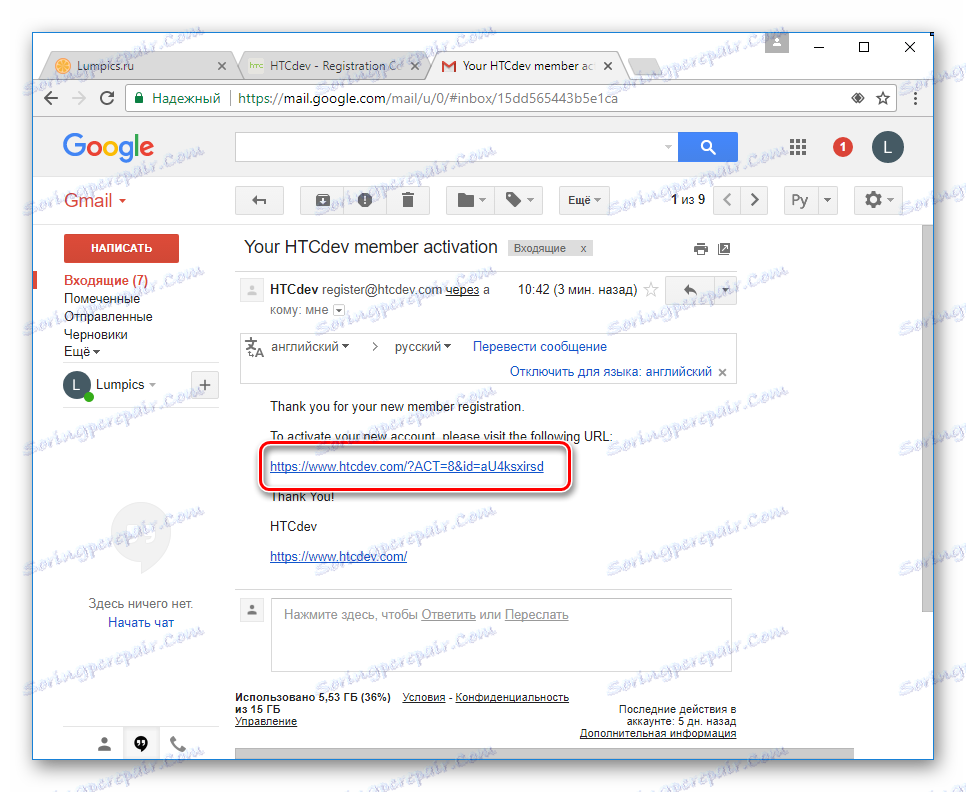The image size is (966, 792).
Task: Open the Черновики folder
Action: pyautogui.click(x=95, y=334)
